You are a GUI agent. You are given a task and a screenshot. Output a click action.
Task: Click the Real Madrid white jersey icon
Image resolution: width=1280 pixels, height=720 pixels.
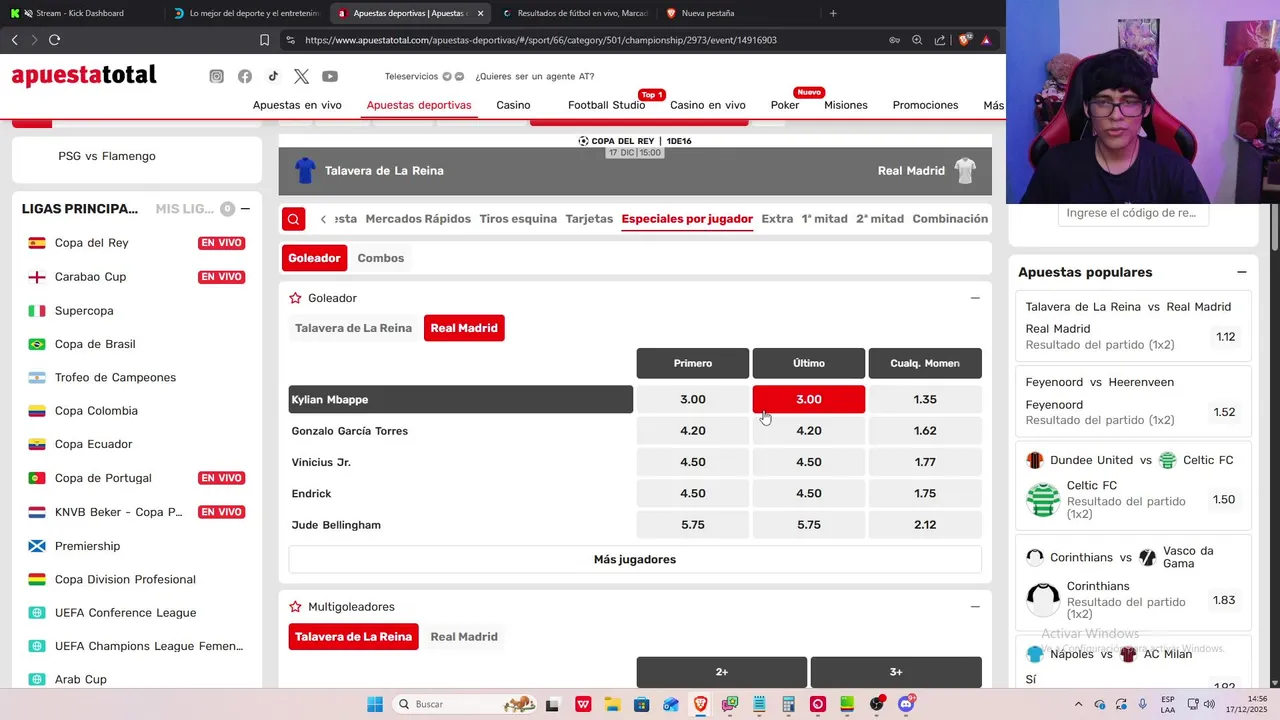[965, 171]
